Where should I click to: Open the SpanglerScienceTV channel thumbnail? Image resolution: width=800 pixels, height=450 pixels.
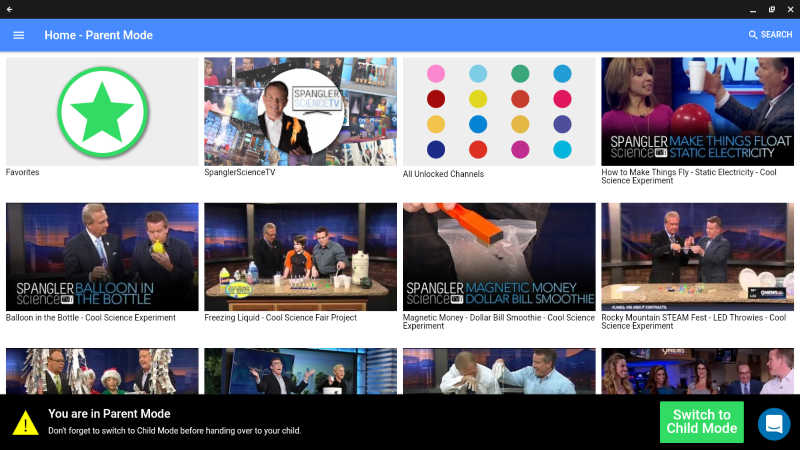[x=301, y=111]
